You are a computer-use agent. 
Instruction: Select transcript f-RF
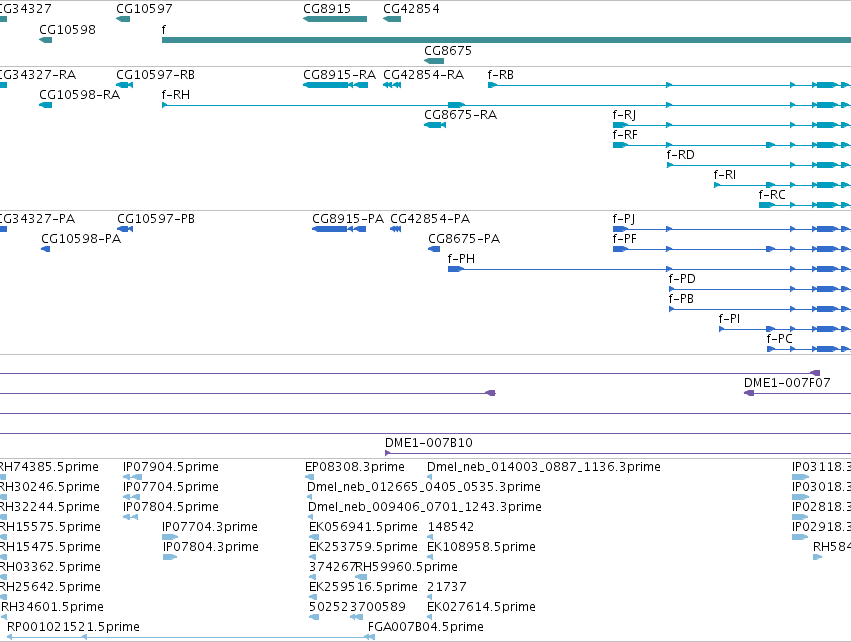pyautogui.click(x=625, y=135)
